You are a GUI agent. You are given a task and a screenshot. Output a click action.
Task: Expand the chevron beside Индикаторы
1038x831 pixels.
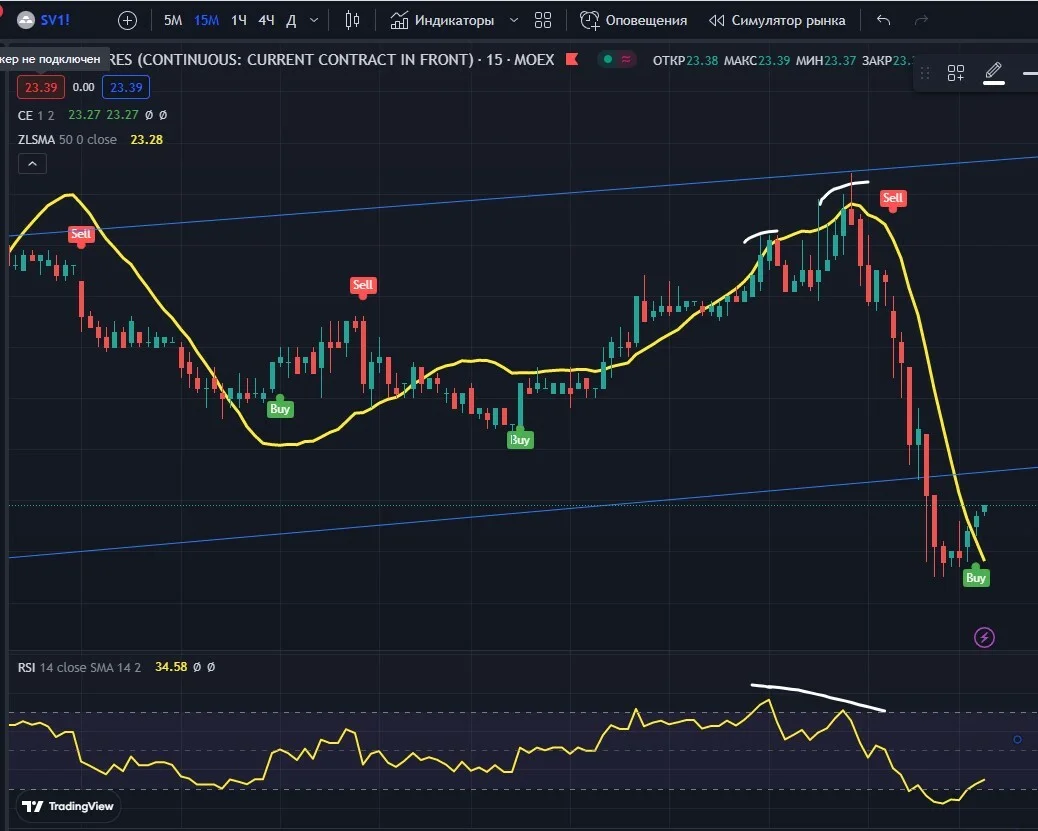tap(514, 21)
